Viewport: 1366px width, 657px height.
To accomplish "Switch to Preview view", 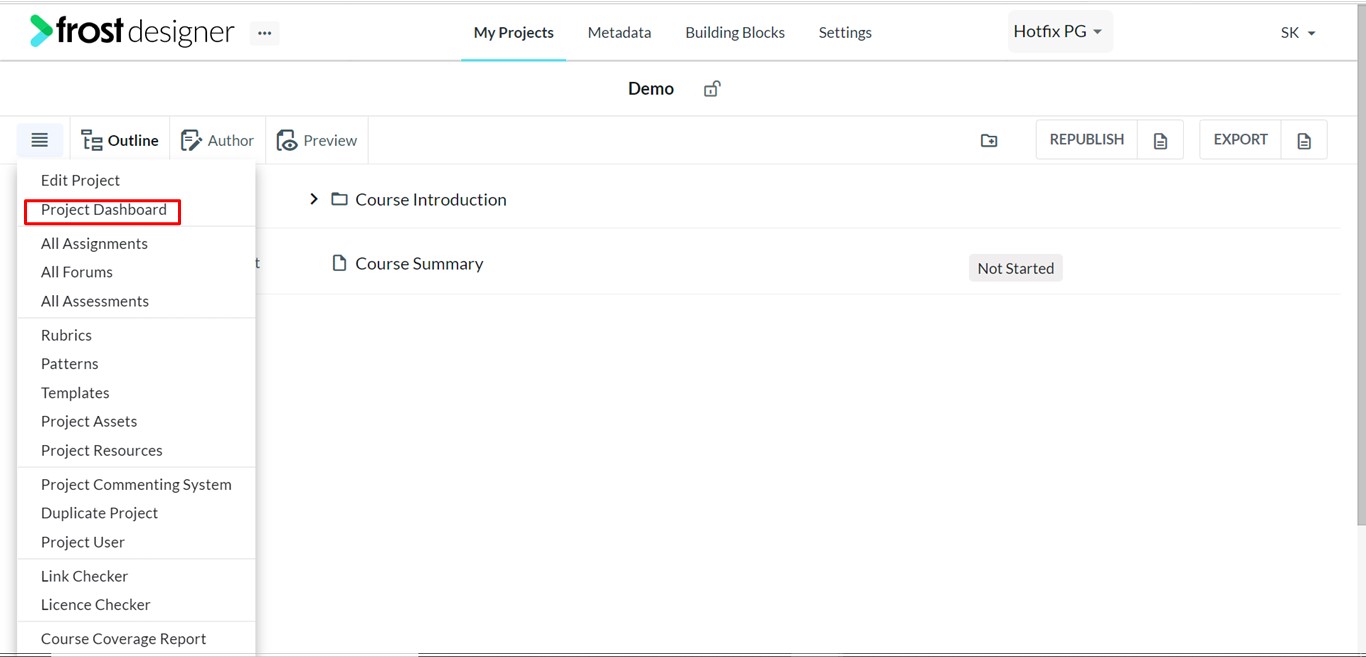I will (x=316, y=140).
